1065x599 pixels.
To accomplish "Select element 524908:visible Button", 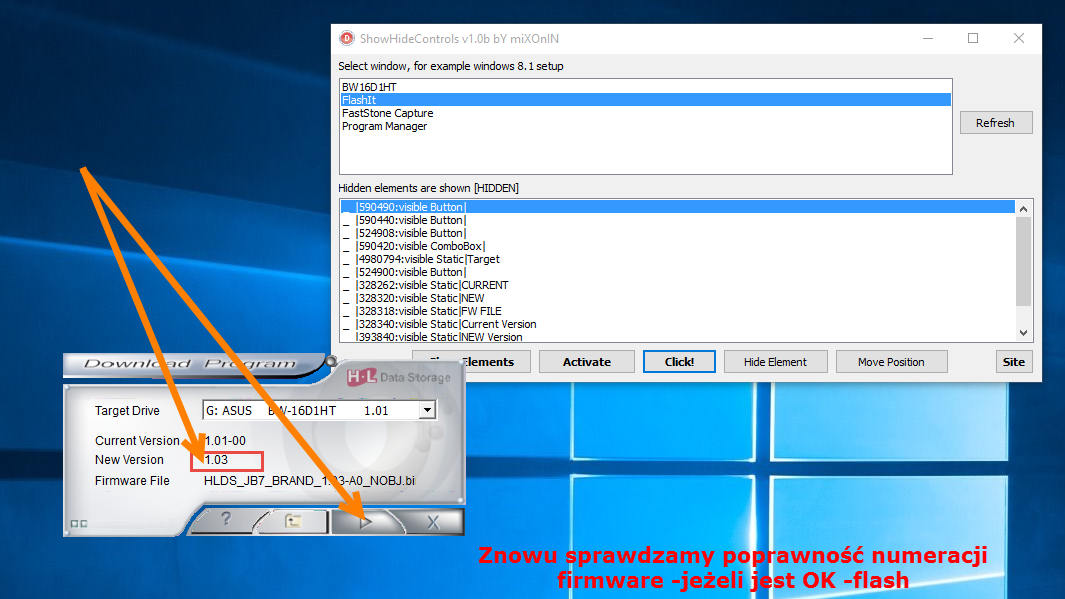I will pyautogui.click(x=677, y=233).
